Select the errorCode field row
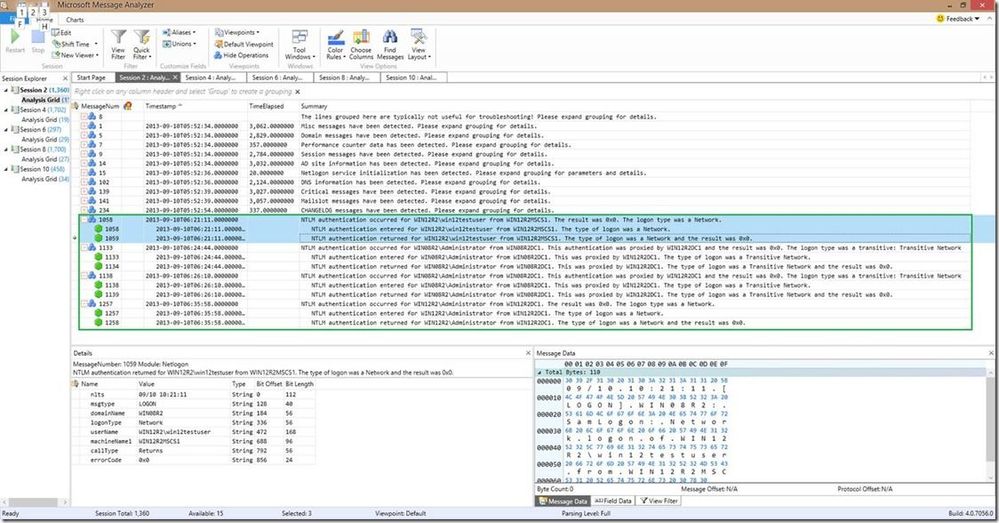999x523 pixels. pyautogui.click(x=194, y=460)
